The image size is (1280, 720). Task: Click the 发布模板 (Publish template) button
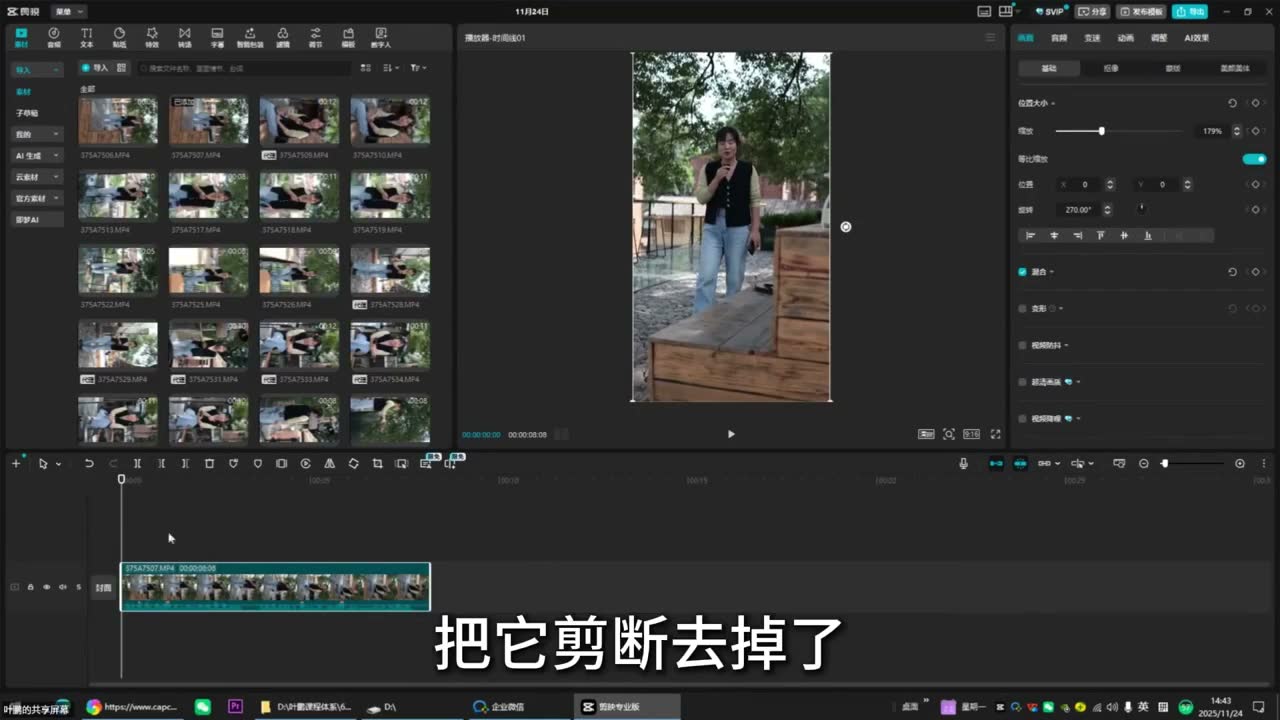pyautogui.click(x=1141, y=11)
